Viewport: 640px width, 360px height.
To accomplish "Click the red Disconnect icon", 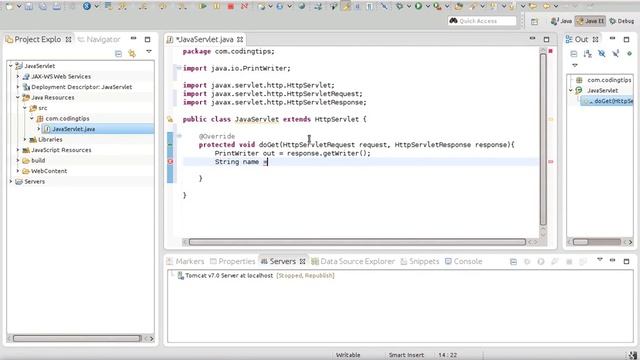I will 244,6.
